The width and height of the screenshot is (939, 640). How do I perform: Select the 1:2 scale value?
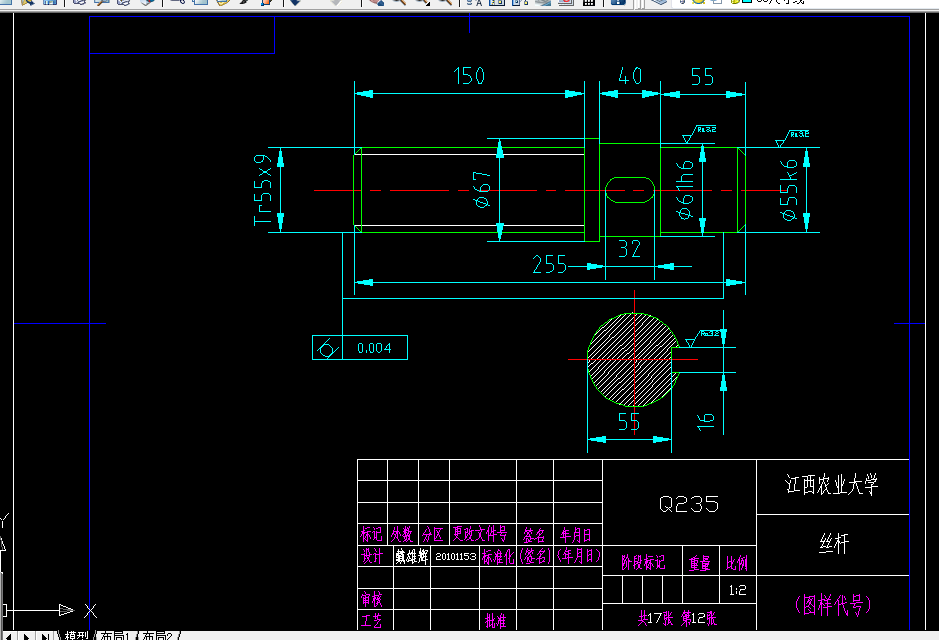click(x=737, y=590)
